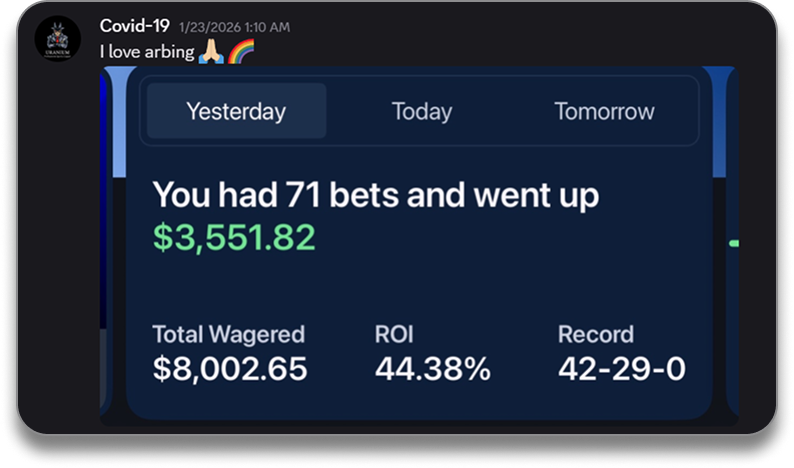Click the green $3,551.82 profit amount
794x468 pixels.
[x=234, y=237]
